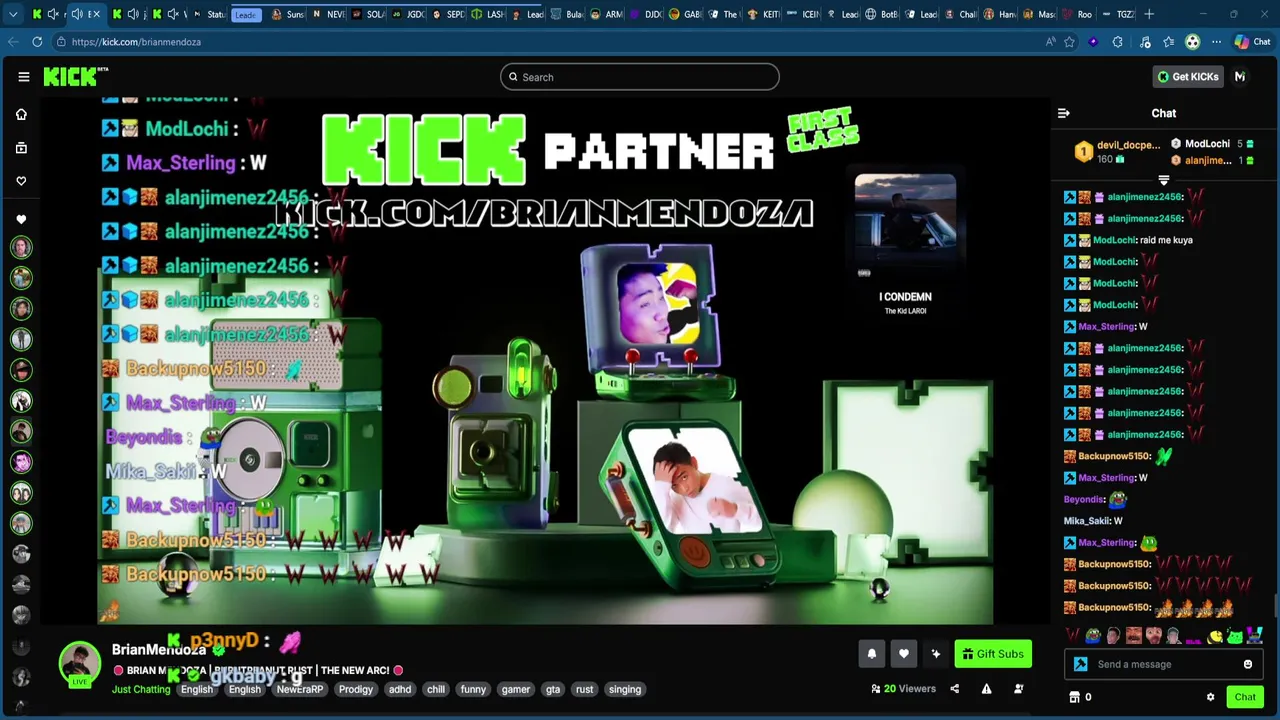Open chat settings gear icon
Viewport: 1280px width, 720px height.
pos(1210,697)
